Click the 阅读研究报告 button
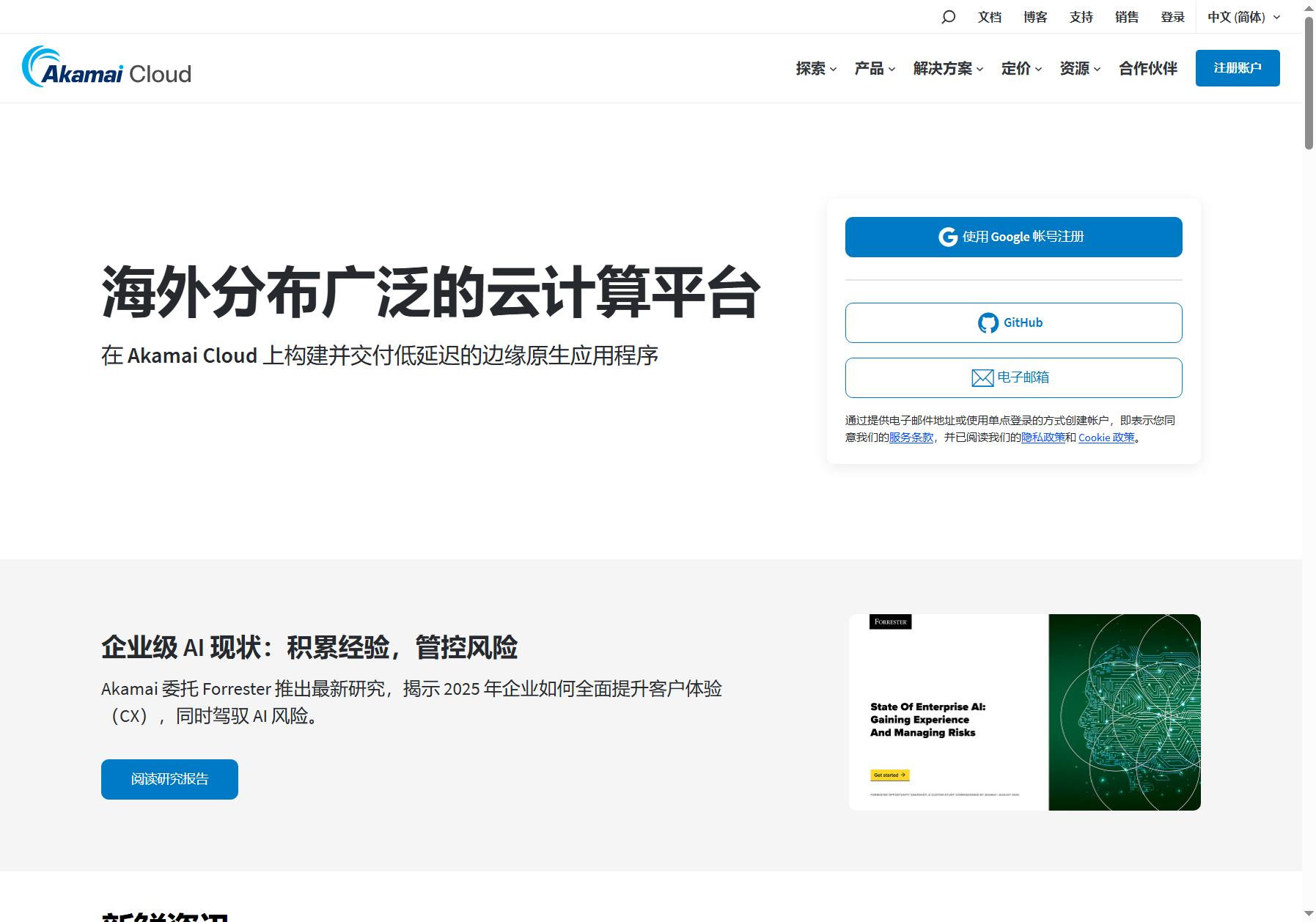Screen dimensions: 1316x922 tap(169, 779)
